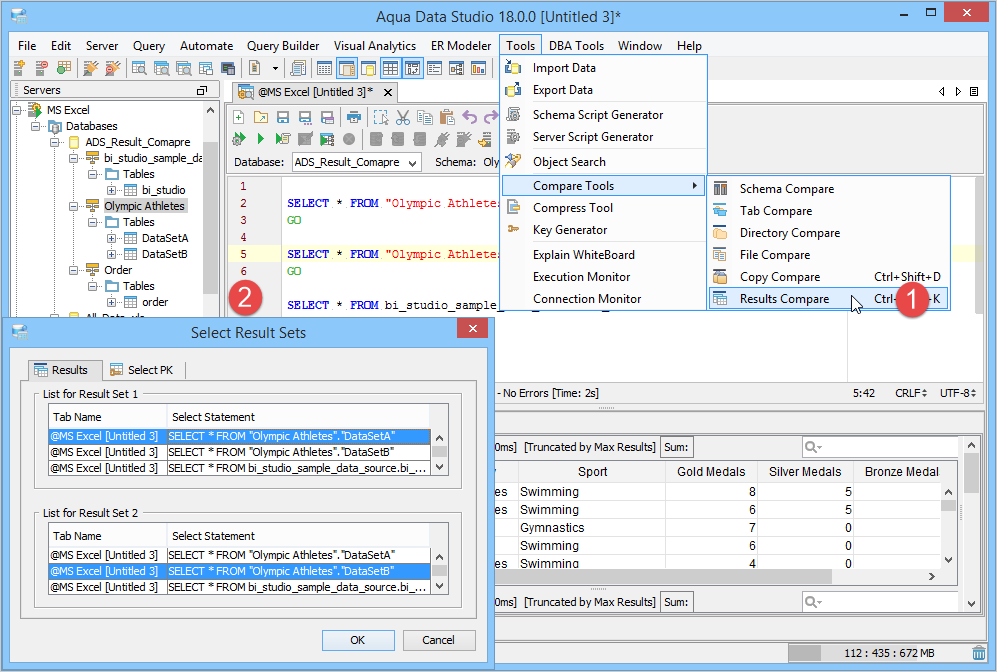Image resolution: width=997 pixels, height=672 pixels.
Task: Click the red unregister server toolbar icon
Action: pos(41,68)
